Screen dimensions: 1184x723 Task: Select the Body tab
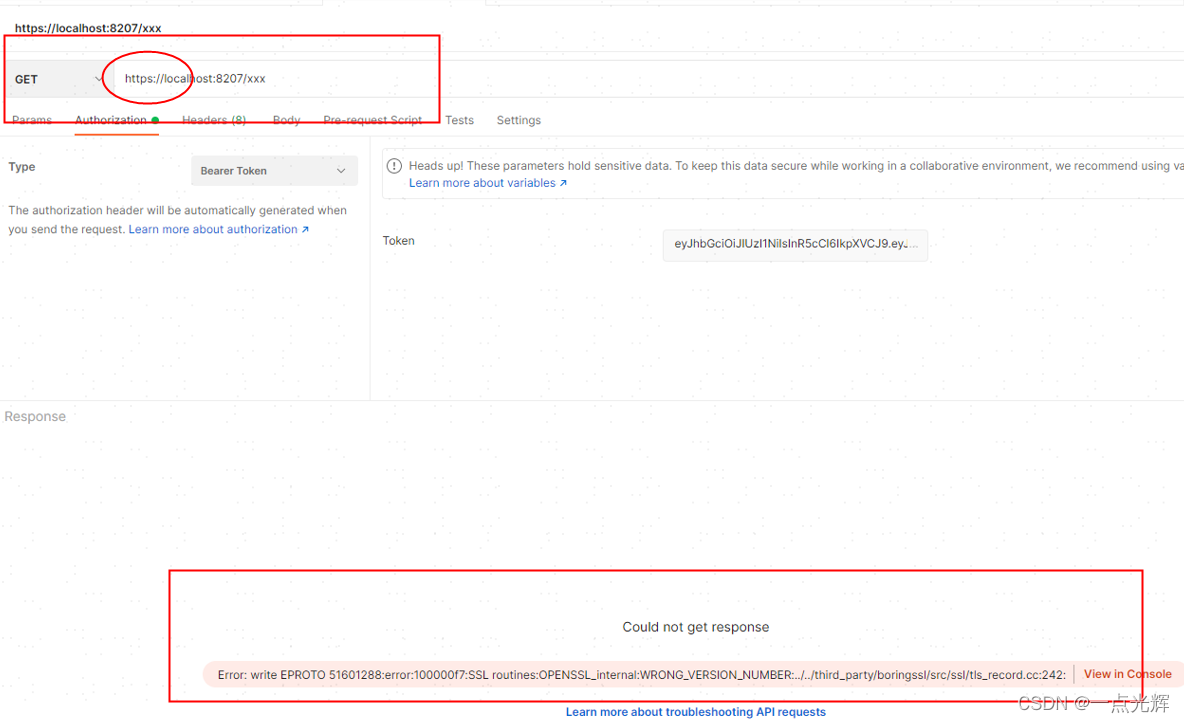[x=287, y=119]
